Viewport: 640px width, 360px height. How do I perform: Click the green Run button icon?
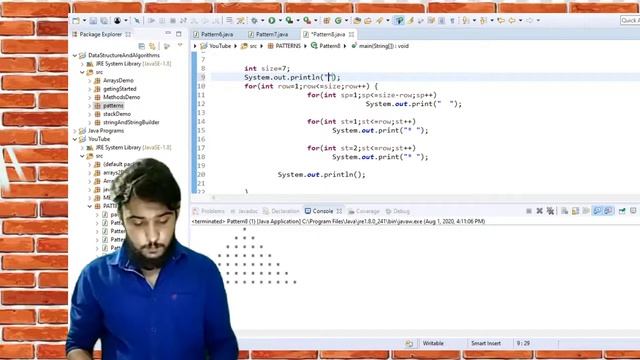[x=271, y=20]
